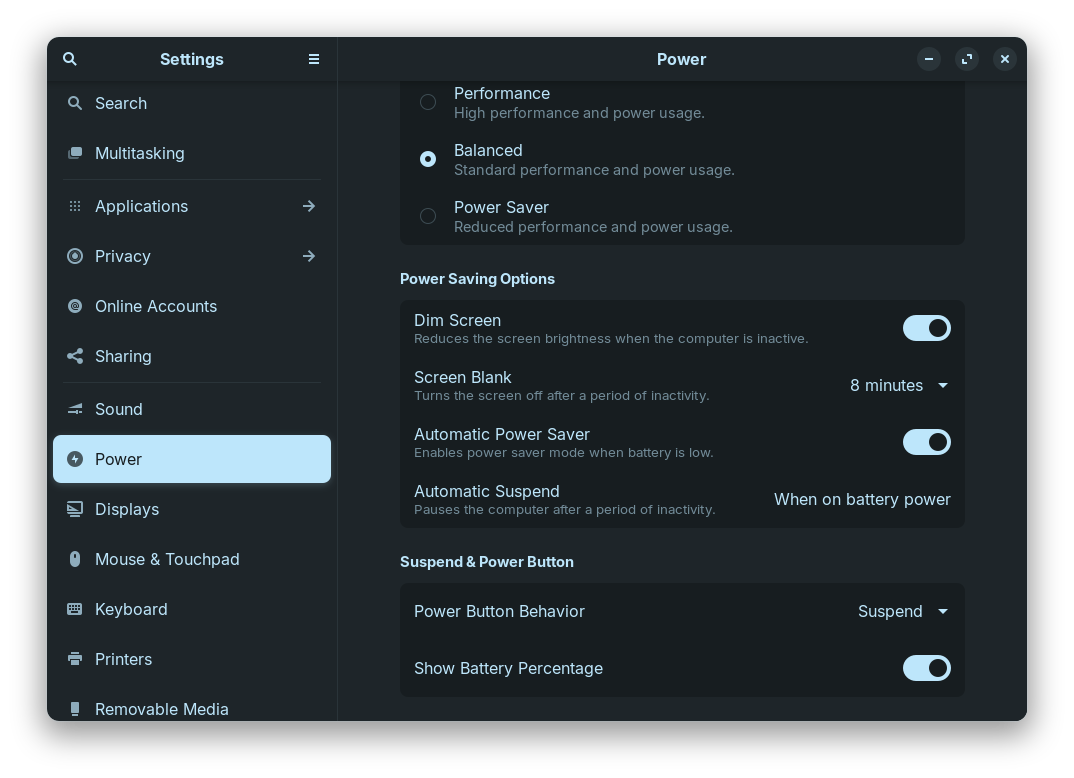Open the Screen Blank 8 minutes dropdown
The image size is (1074, 778).
tap(899, 386)
